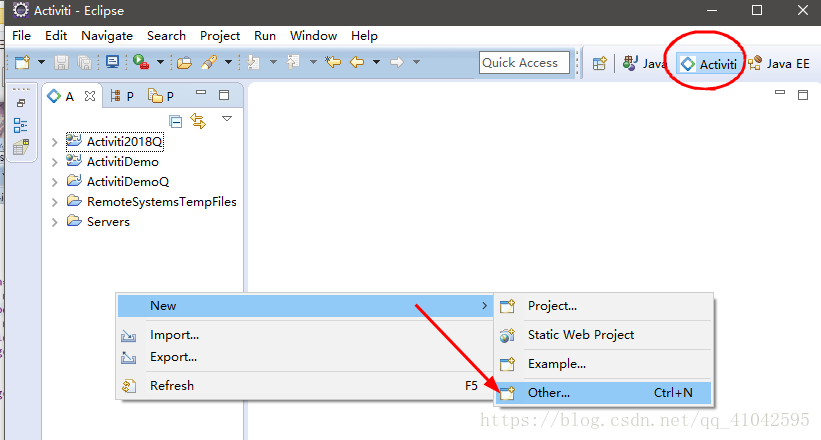821x440 pixels.
Task: Open the Window menu
Action: point(314,36)
